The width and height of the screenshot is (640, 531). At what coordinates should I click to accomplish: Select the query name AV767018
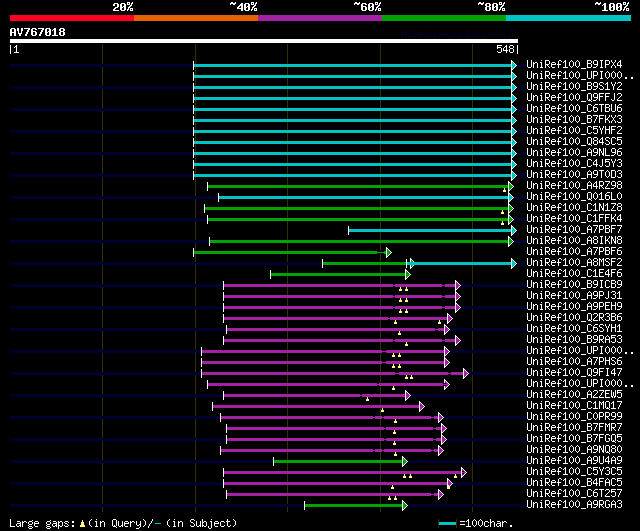38,32
